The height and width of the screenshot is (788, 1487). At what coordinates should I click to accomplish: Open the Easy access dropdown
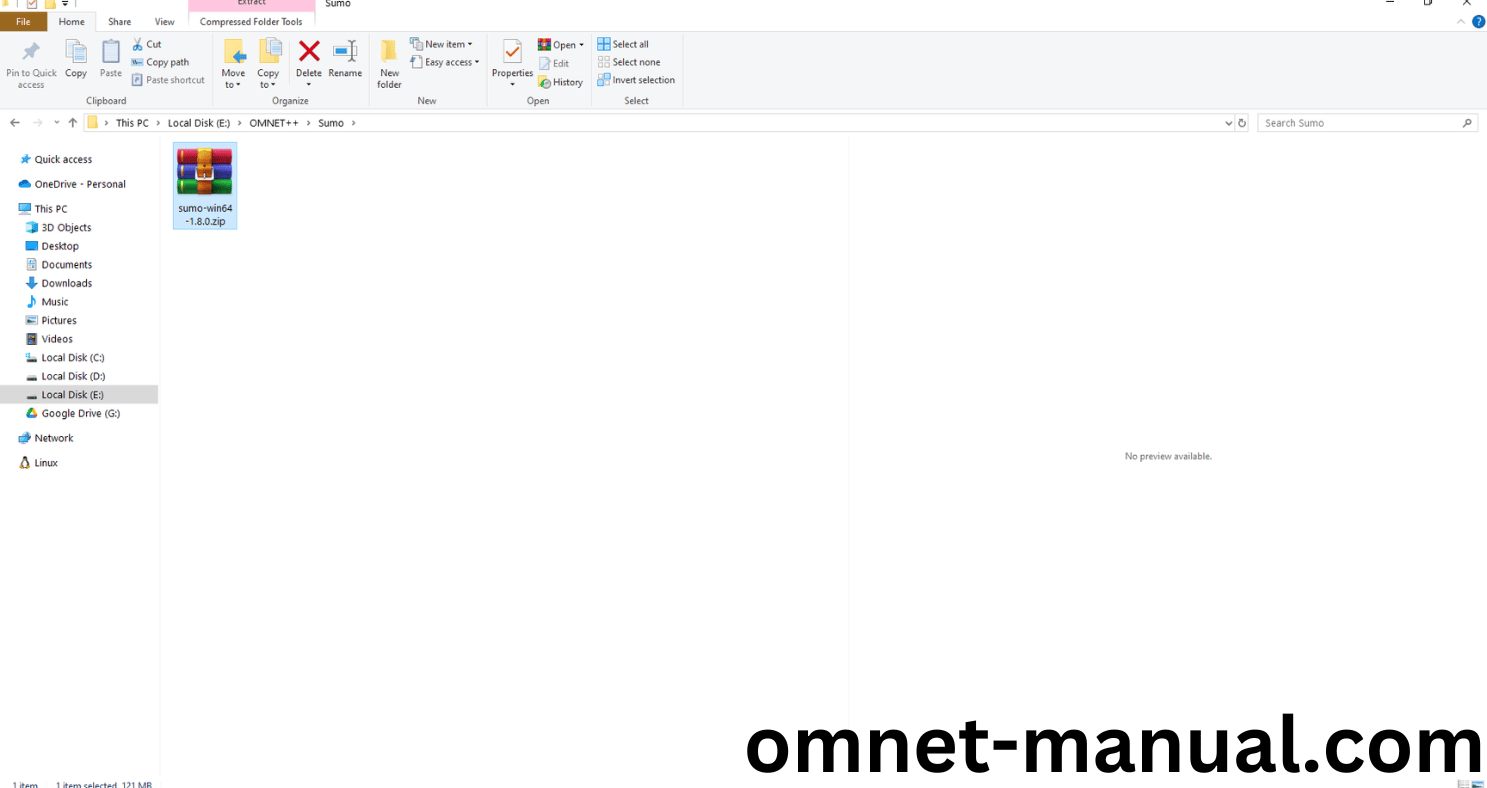pyautogui.click(x=444, y=62)
